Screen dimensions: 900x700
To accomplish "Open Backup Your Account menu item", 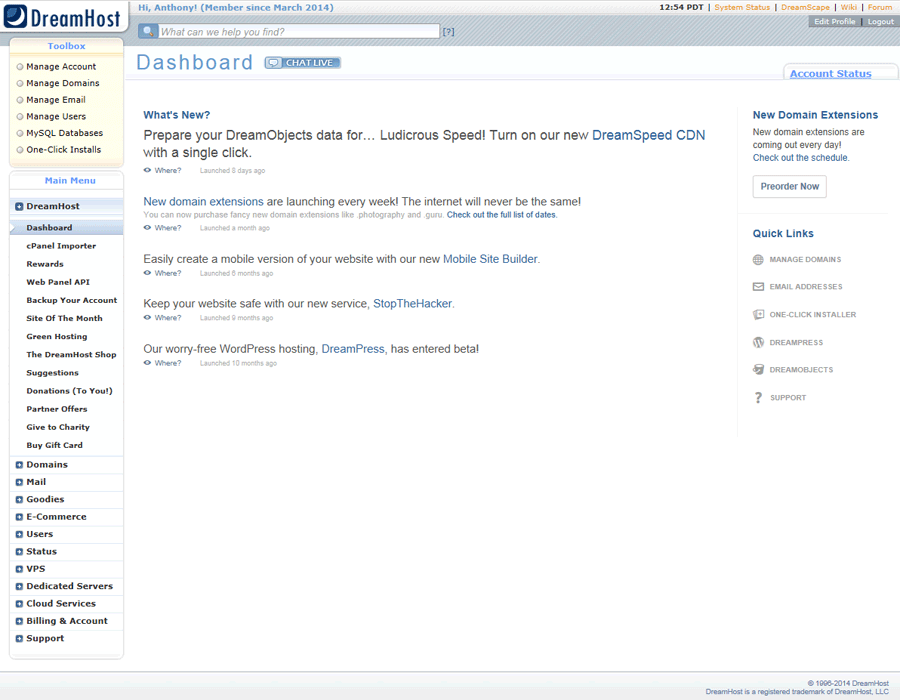I will click(x=72, y=300).
